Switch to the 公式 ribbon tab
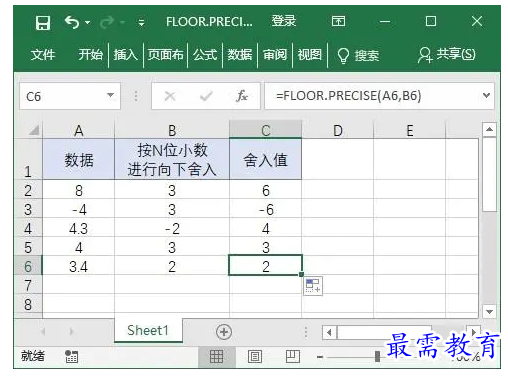Screen dimensions: 508x377 (205, 55)
